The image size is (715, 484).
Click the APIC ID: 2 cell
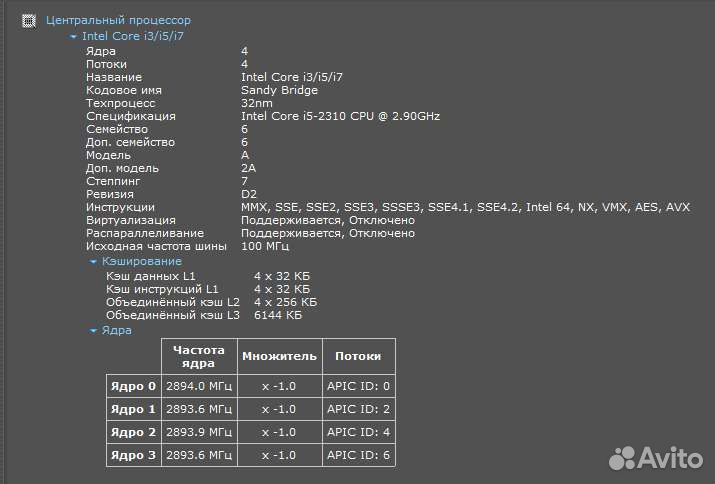click(358, 409)
